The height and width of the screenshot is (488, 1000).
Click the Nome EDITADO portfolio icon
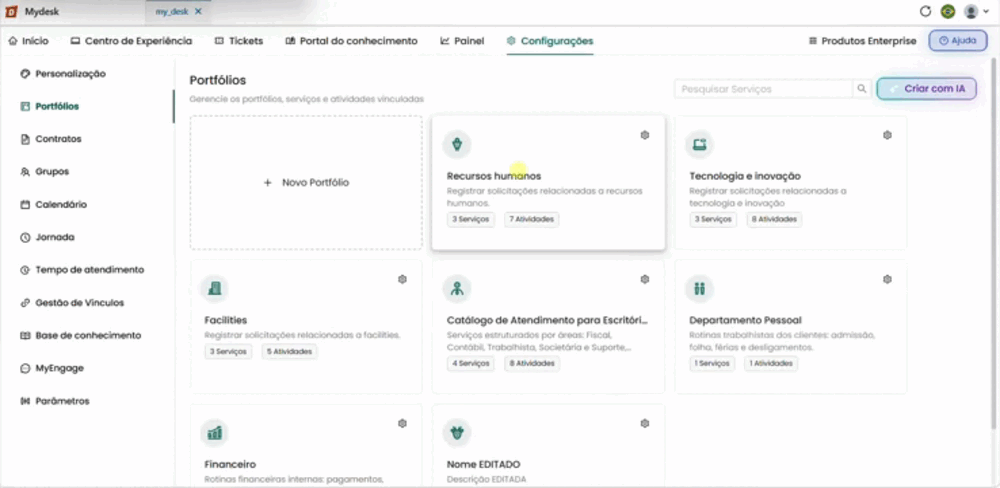[x=457, y=433]
